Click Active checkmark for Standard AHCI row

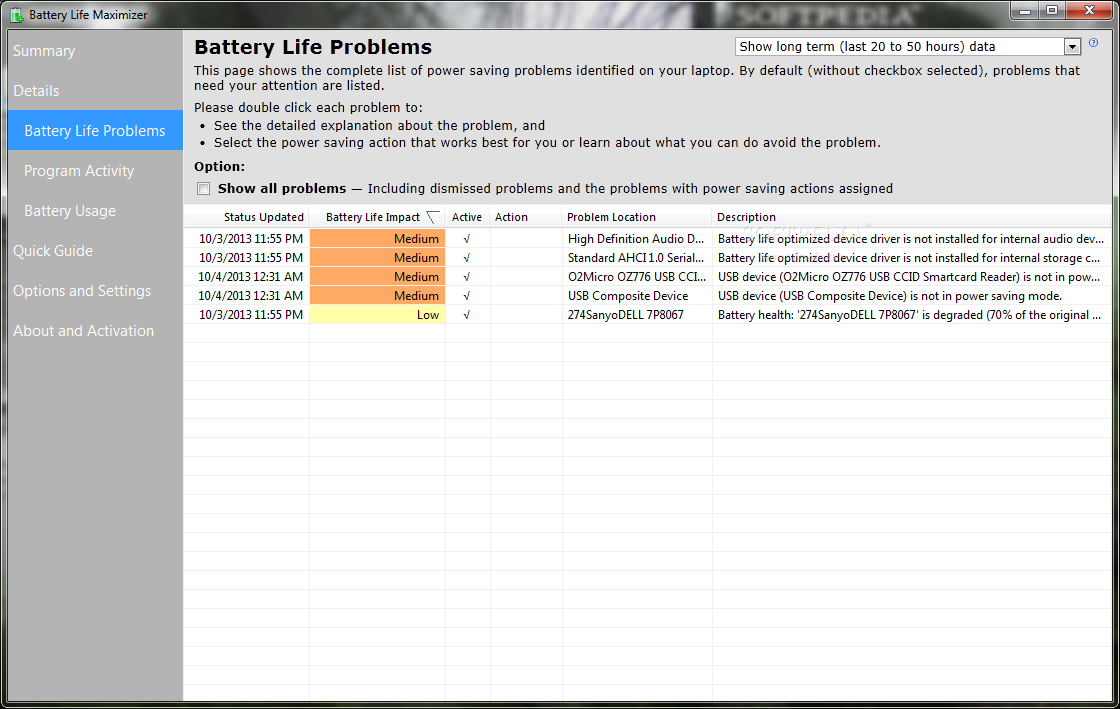coord(466,258)
